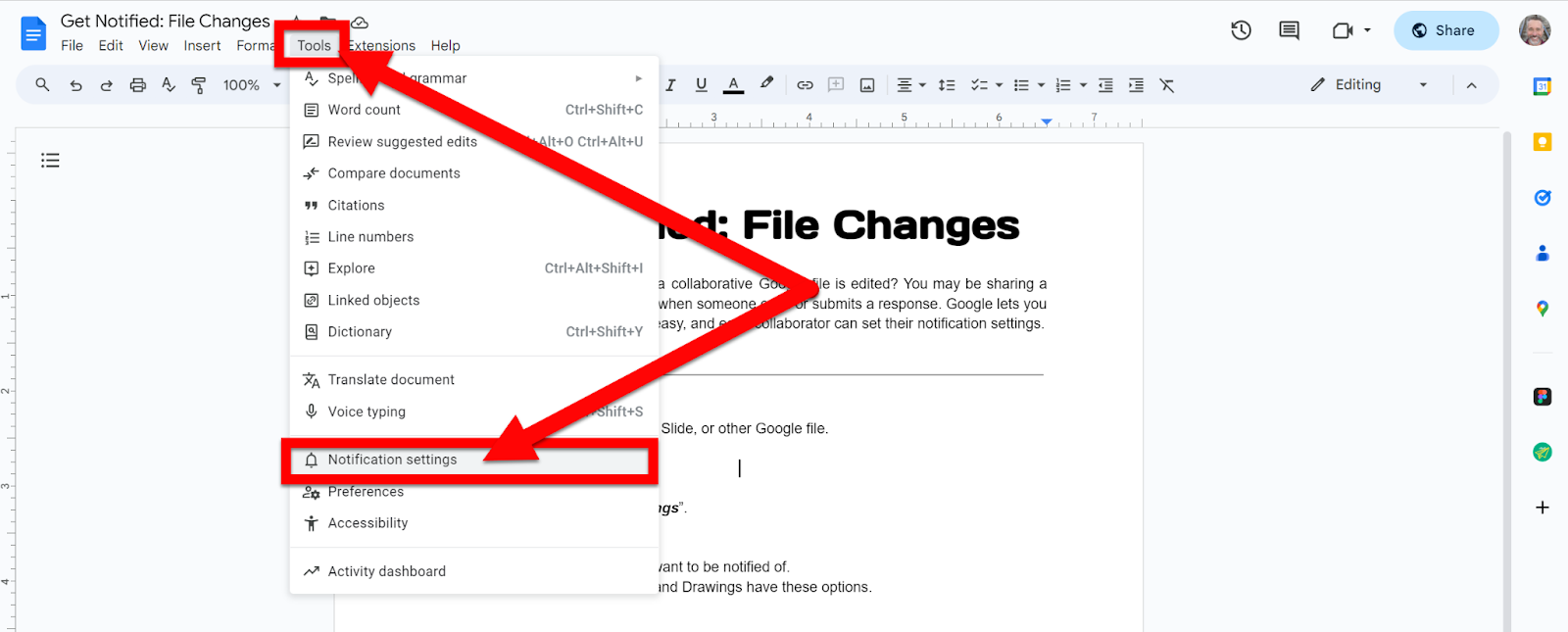
Task: Open the Google Docs home icon
Action: point(33,33)
